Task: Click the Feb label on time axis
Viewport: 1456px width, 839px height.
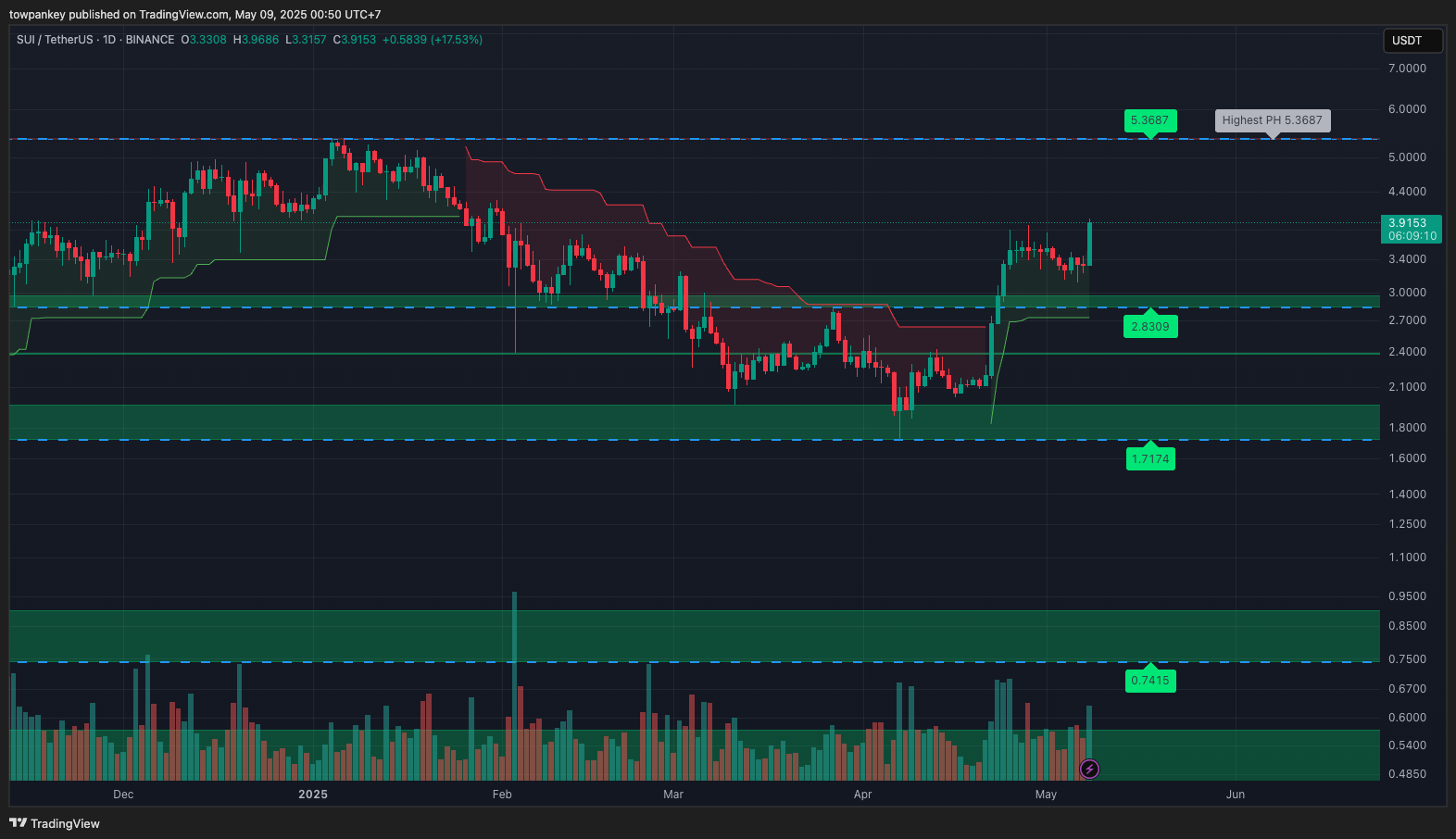Action: tap(502, 795)
